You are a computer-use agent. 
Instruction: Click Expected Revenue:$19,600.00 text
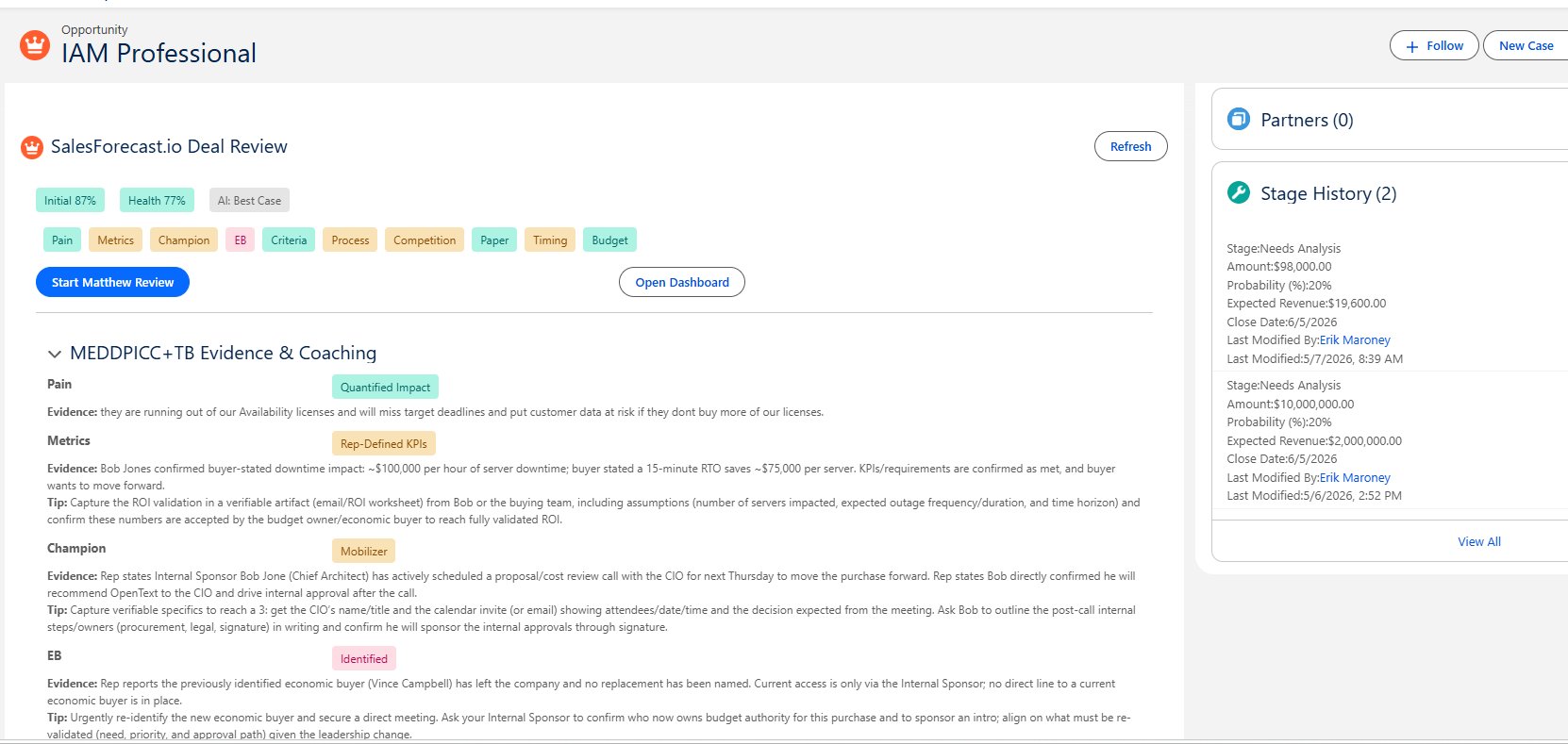click(x=1307, y=304)
